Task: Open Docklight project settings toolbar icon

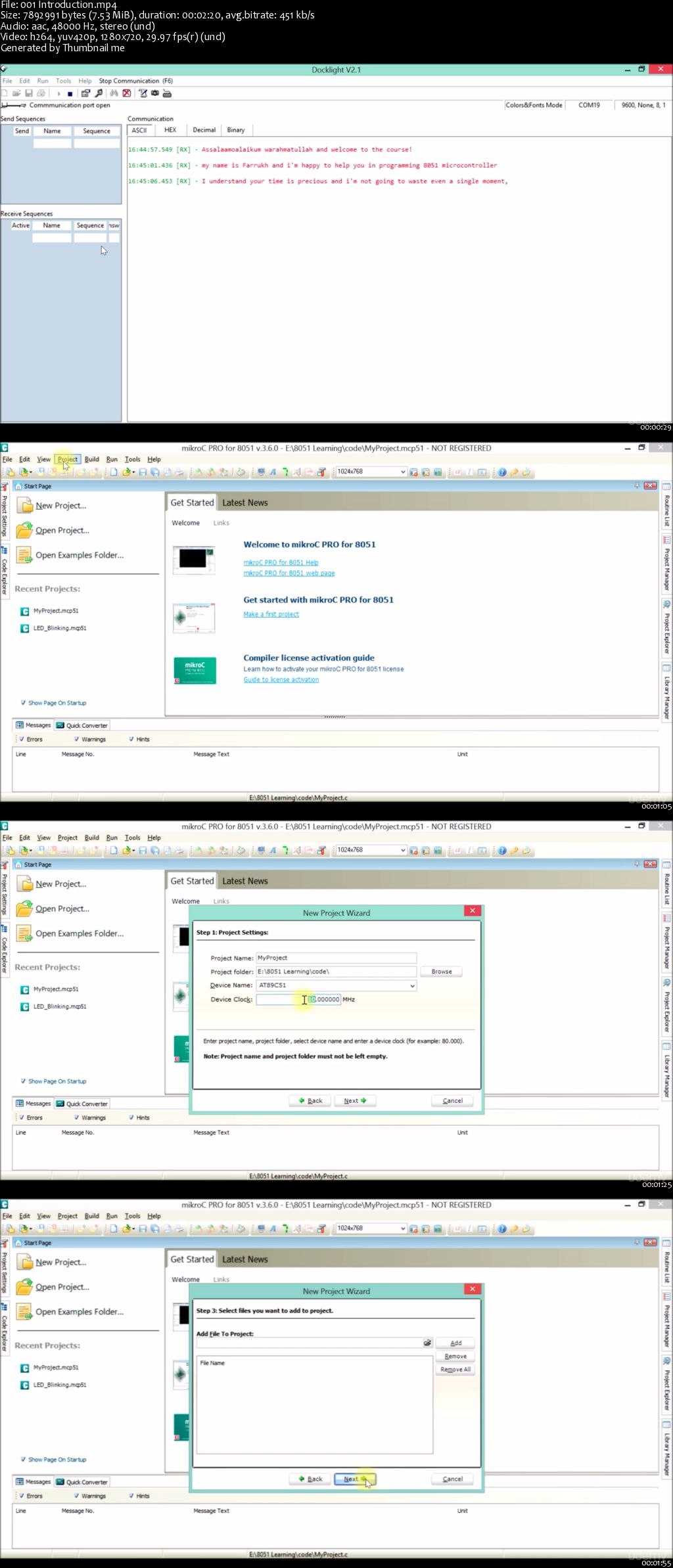Action: (85, 93)
